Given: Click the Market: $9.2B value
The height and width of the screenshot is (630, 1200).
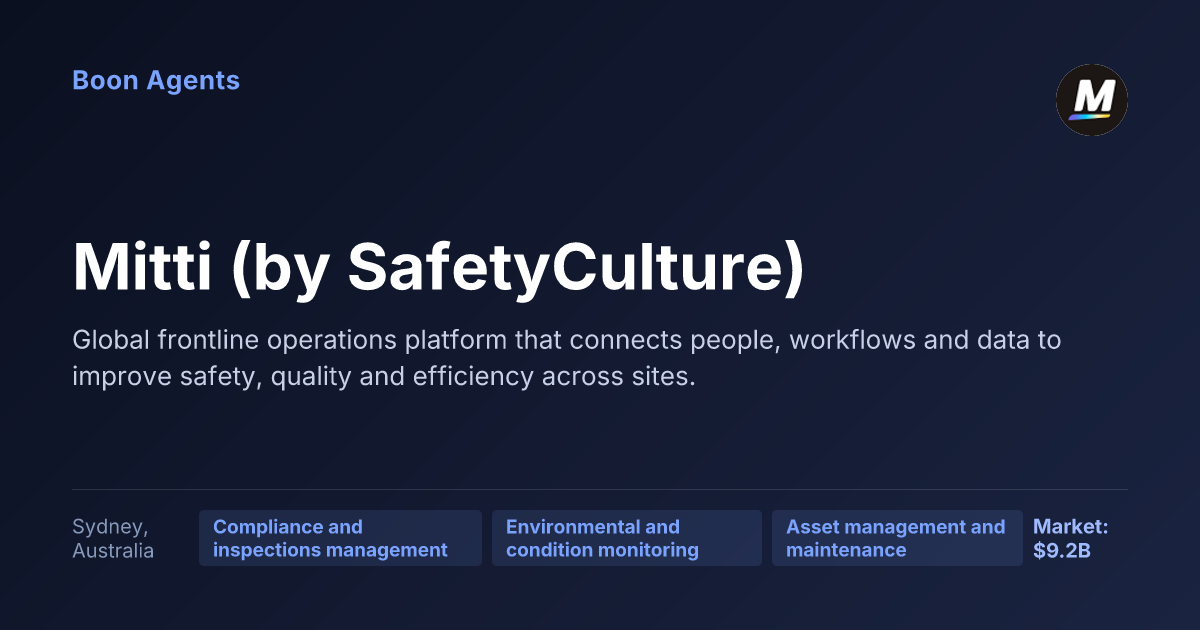Looking at the screenshot, I should point(1070,538).
